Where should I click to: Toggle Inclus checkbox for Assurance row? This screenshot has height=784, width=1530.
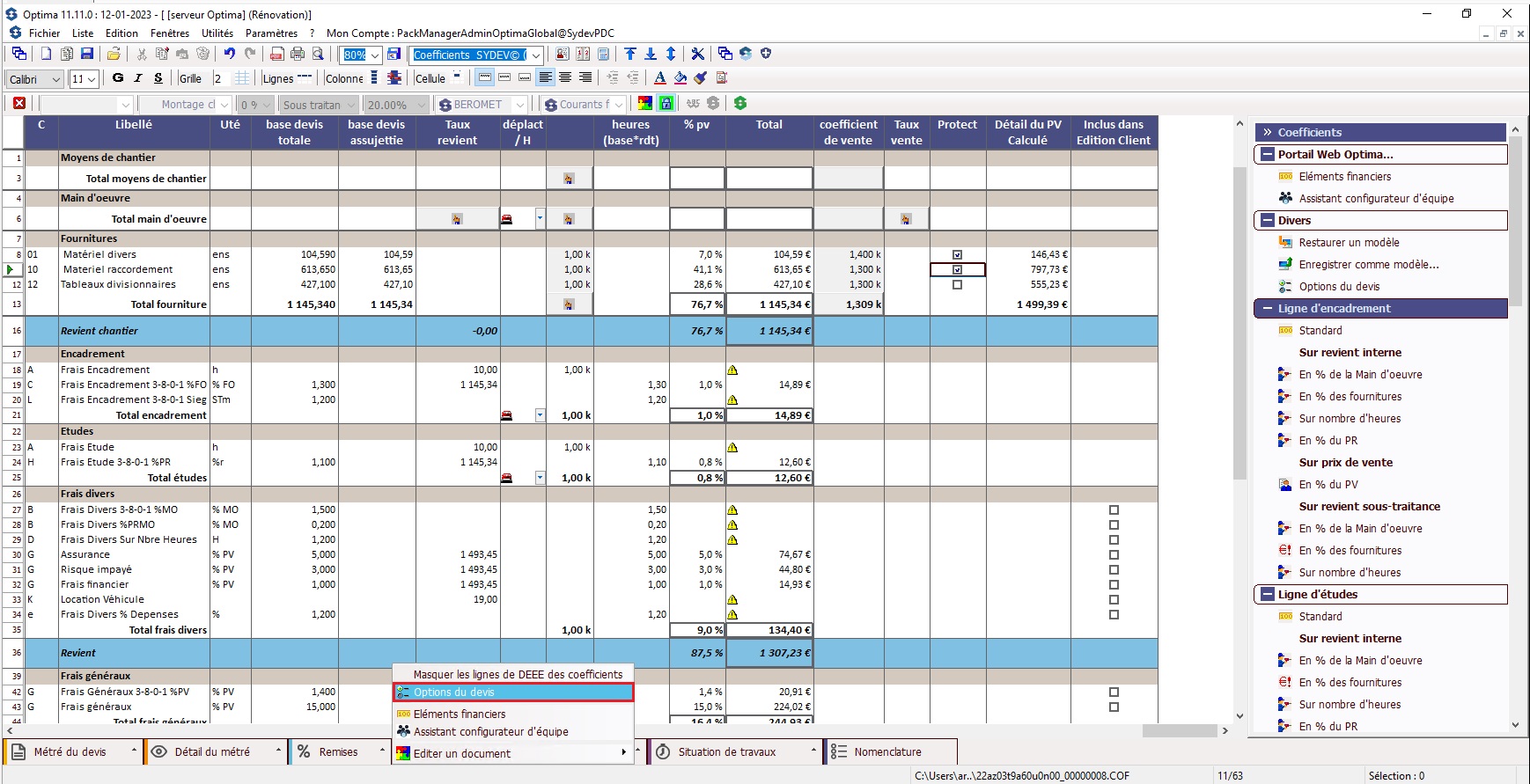point(1114,555)
